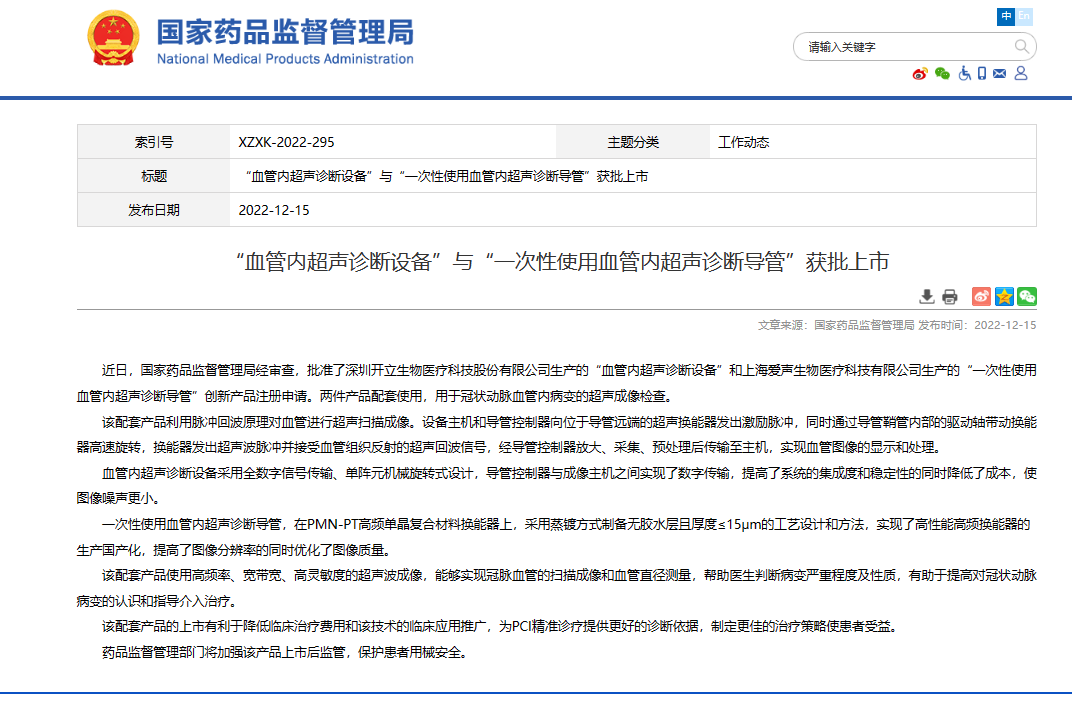The height and width of the screenshot is (711, 1072).
Task: Open the WeChat icon below the search box
Action: pyautogui.click(x=942, y=73)
